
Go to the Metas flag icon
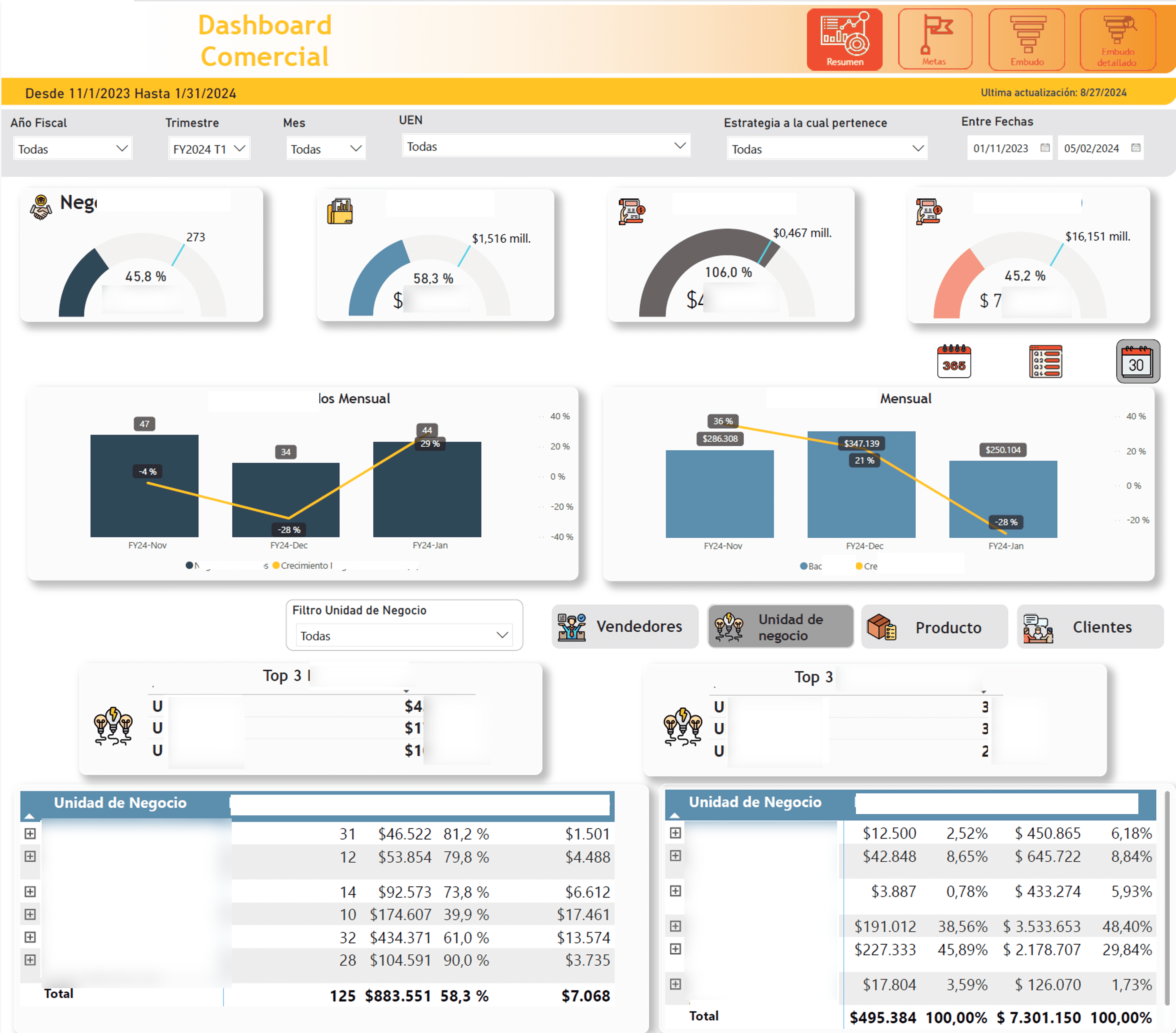[934, 39]
